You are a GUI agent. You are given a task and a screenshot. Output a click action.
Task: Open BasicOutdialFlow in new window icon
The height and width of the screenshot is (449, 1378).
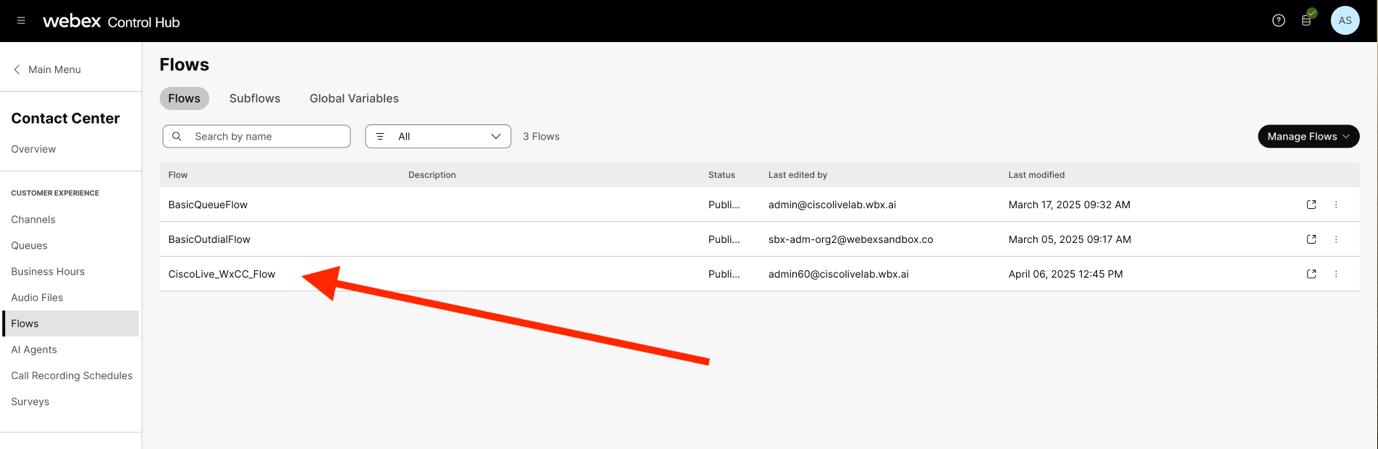pos(1311,239)
